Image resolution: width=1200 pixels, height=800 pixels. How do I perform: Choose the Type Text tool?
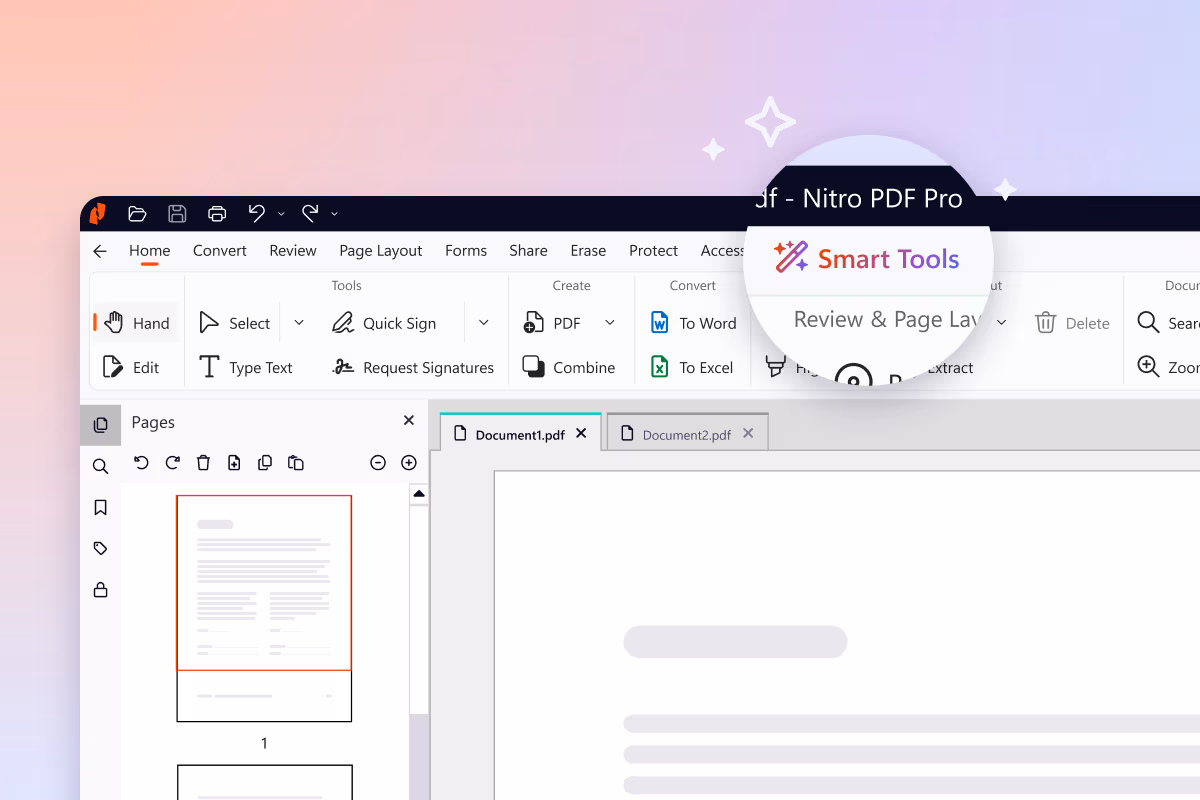(246, 367)
